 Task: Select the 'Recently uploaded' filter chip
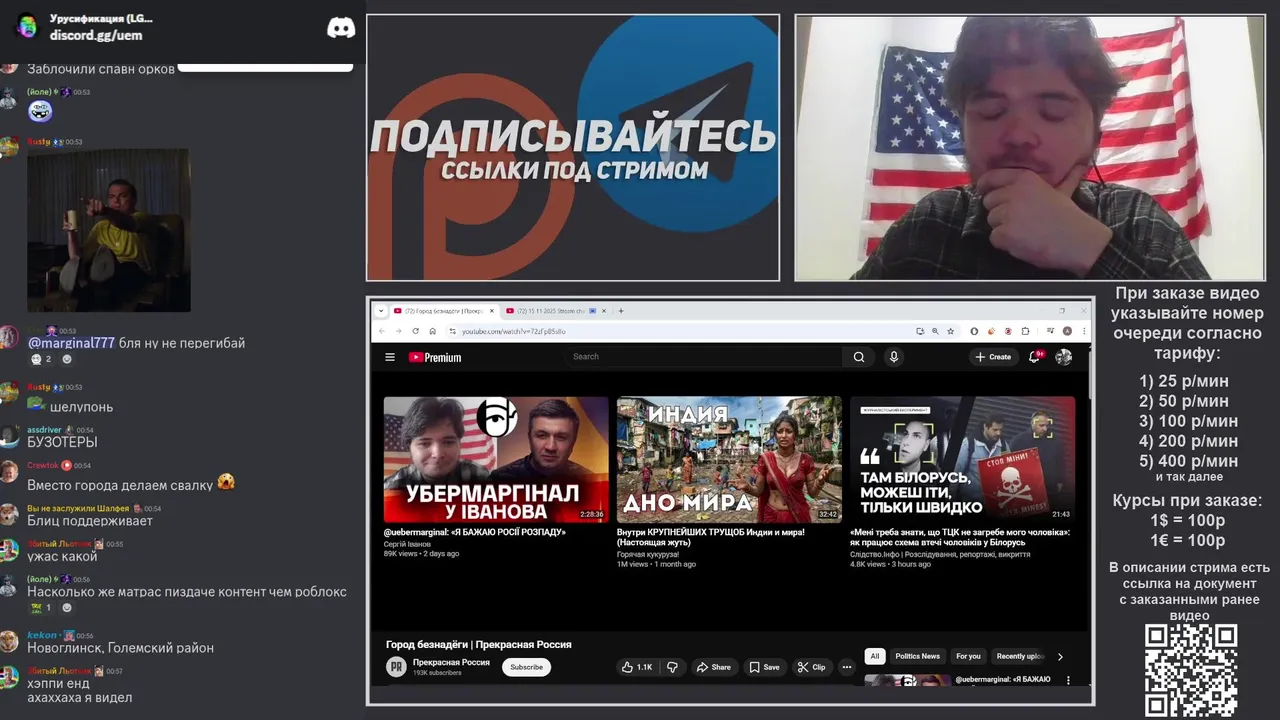pos(1020,656)
